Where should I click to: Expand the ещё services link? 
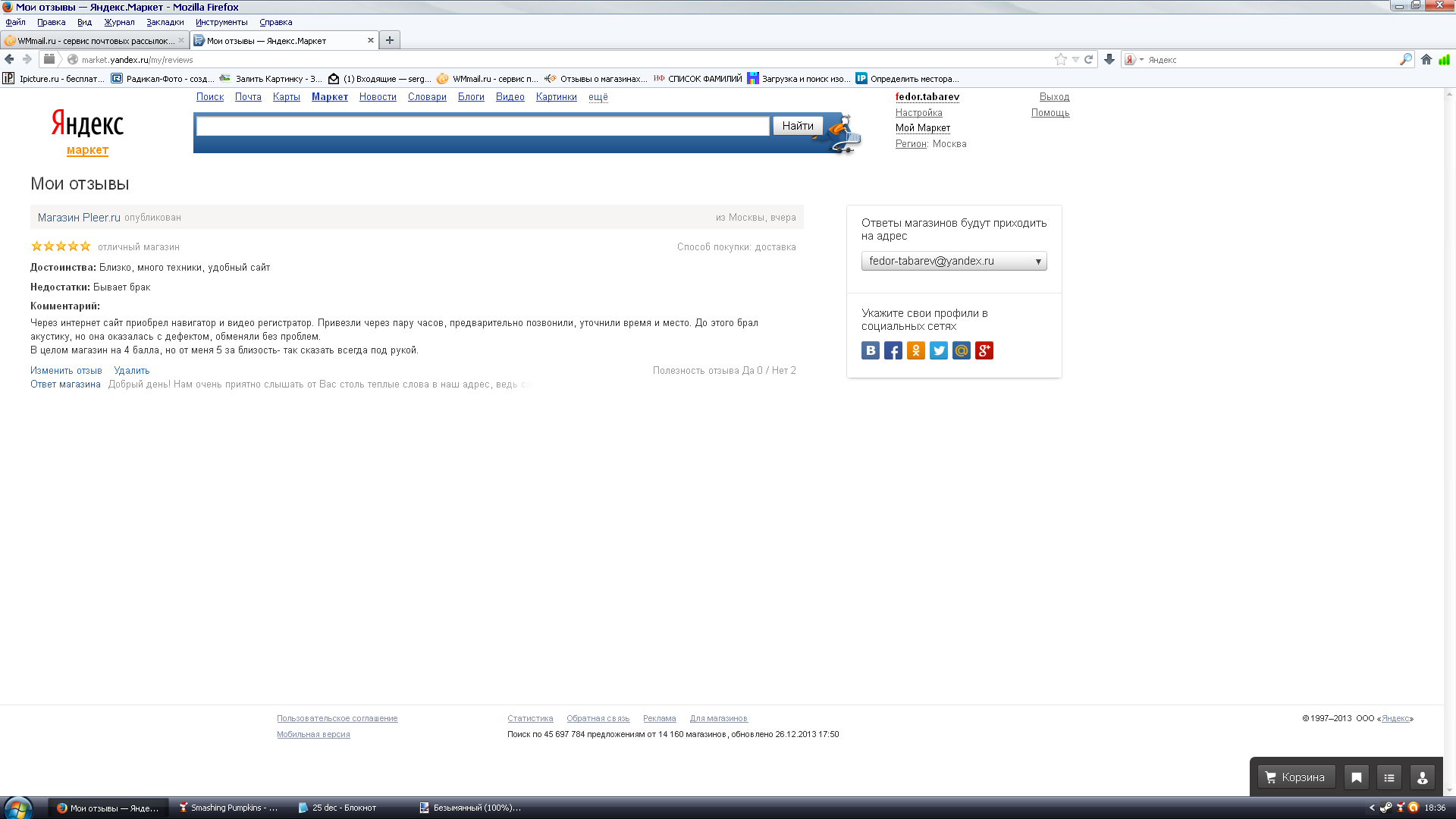598,97
